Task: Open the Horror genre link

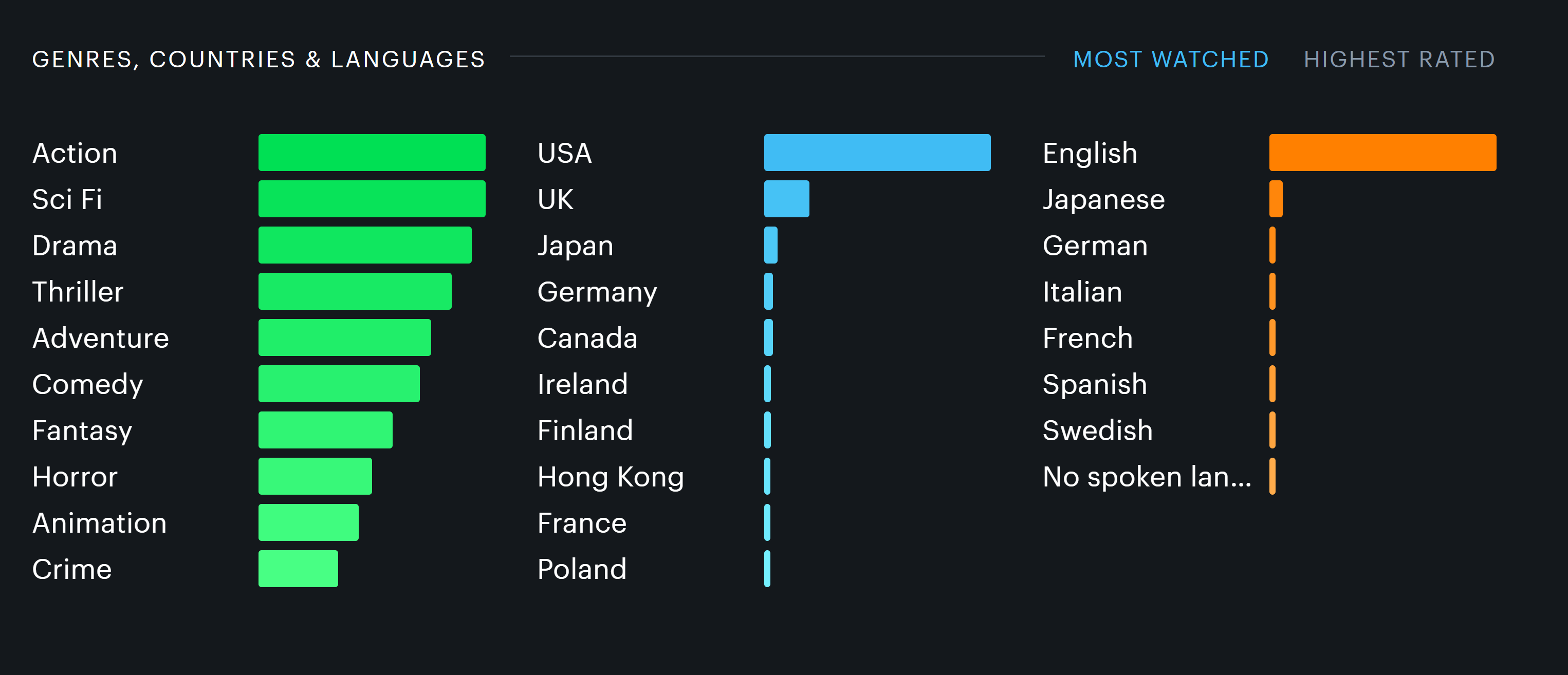Action: [x=75, y=477]
